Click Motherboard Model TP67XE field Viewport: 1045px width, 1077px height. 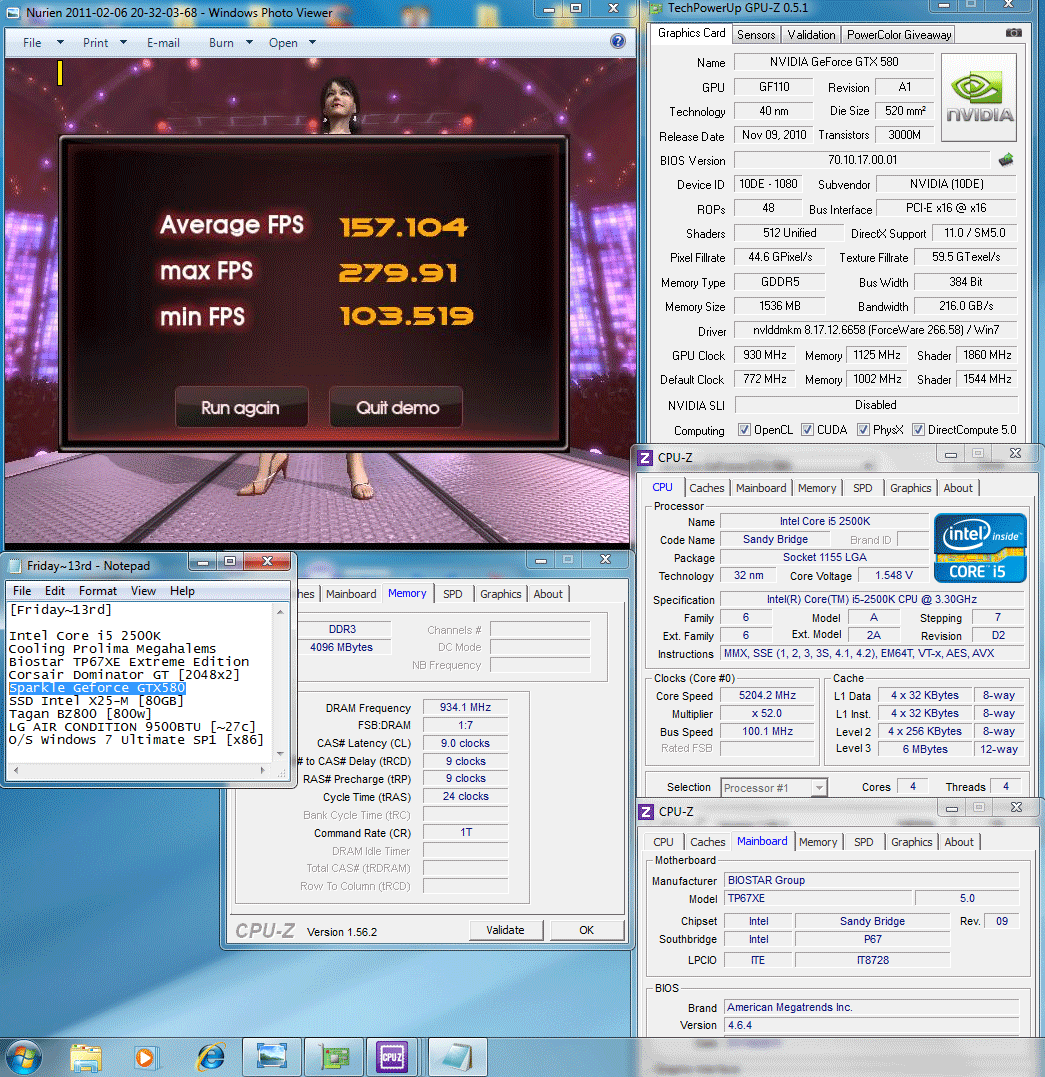[818, 898]
